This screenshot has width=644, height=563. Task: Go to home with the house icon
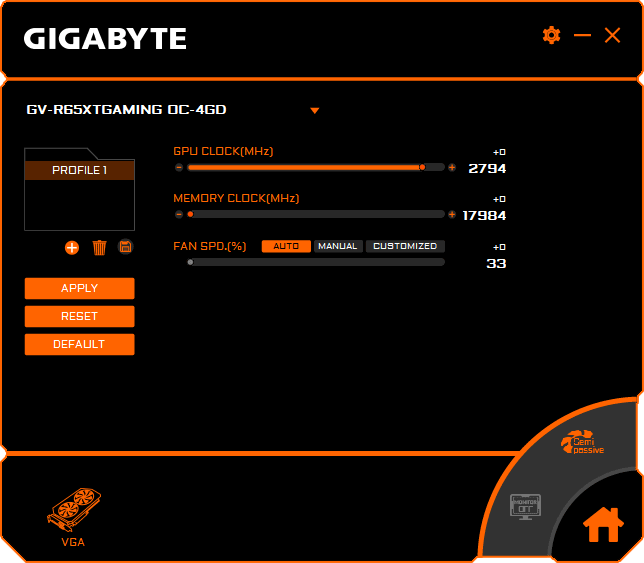click(x=603, y=524)
